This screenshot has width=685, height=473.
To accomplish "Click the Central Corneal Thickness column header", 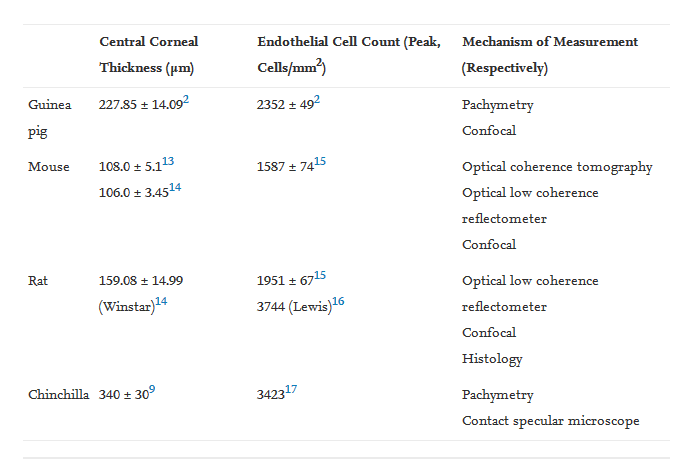I will (149, 55).
